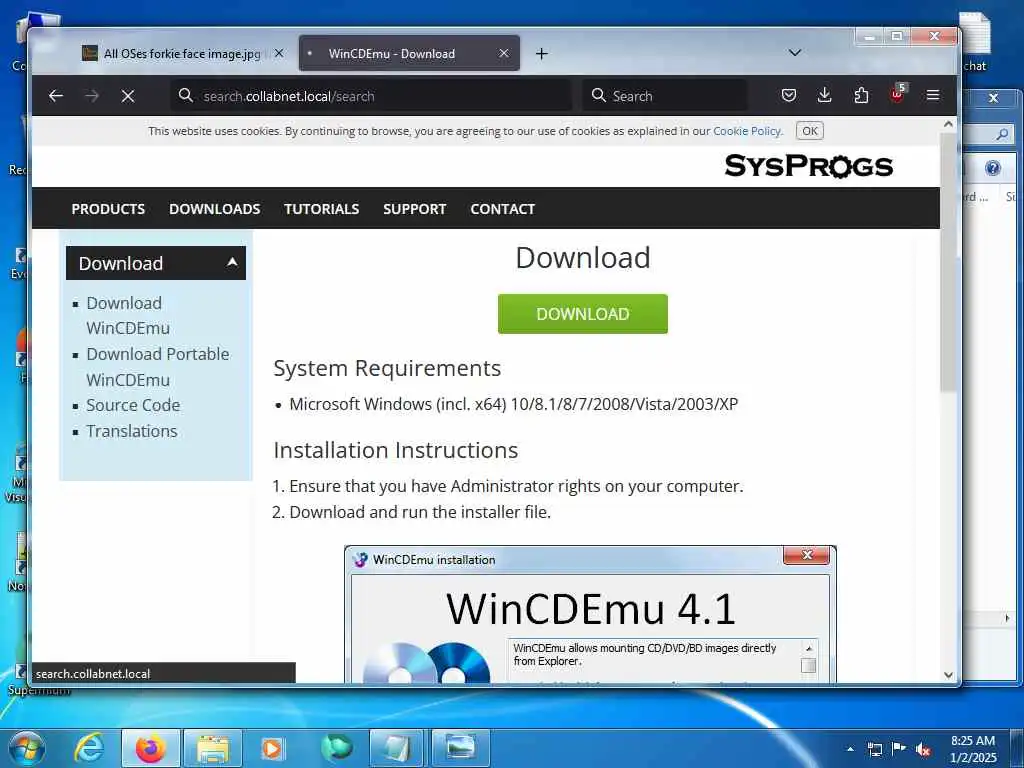
Task: Open the media player taskbar icon
Action: coord(273,748)
